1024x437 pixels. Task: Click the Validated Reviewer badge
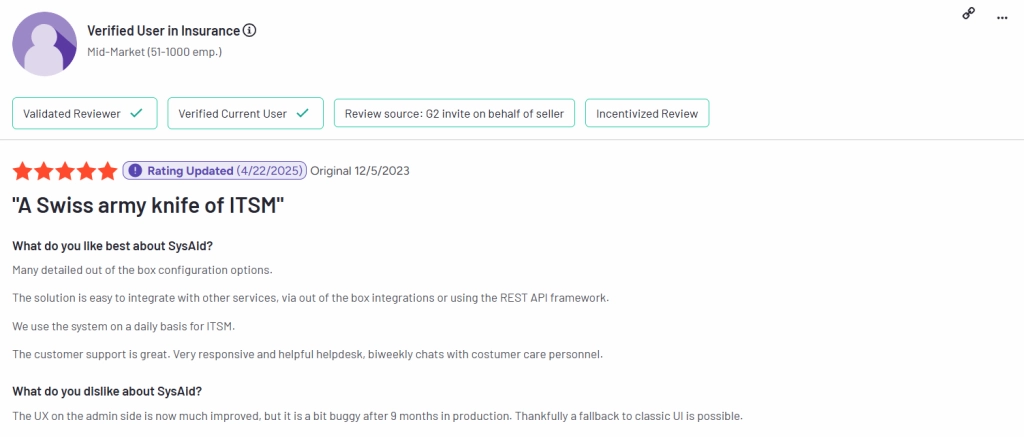point(85,114)
